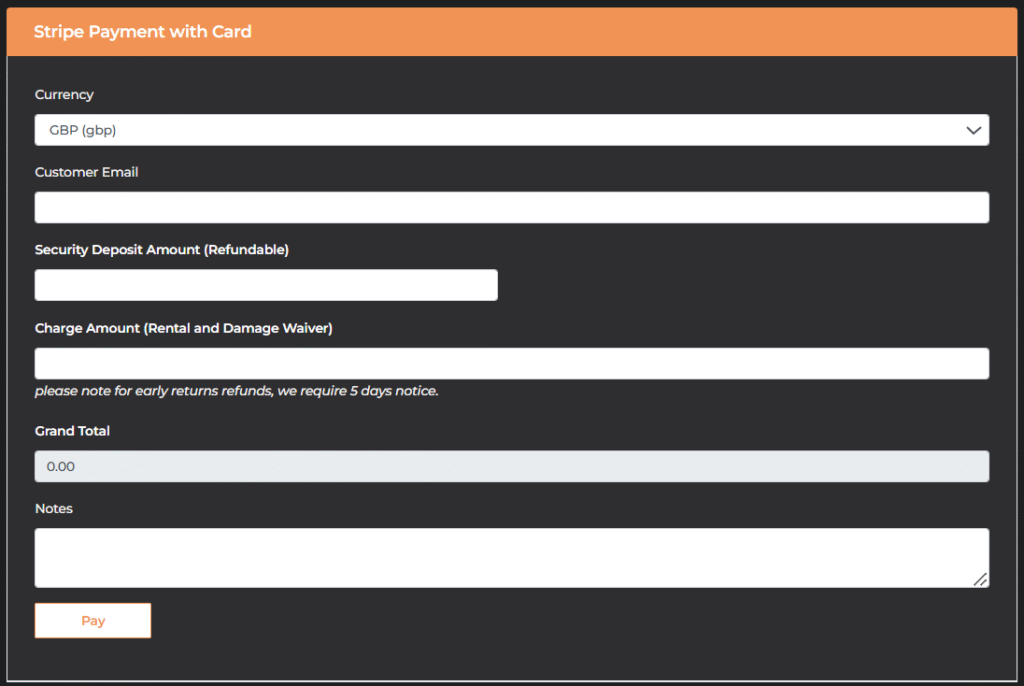
Task: Click the "Charge Amount (Rental and Damage Waiver)" label
Action: 184,328
